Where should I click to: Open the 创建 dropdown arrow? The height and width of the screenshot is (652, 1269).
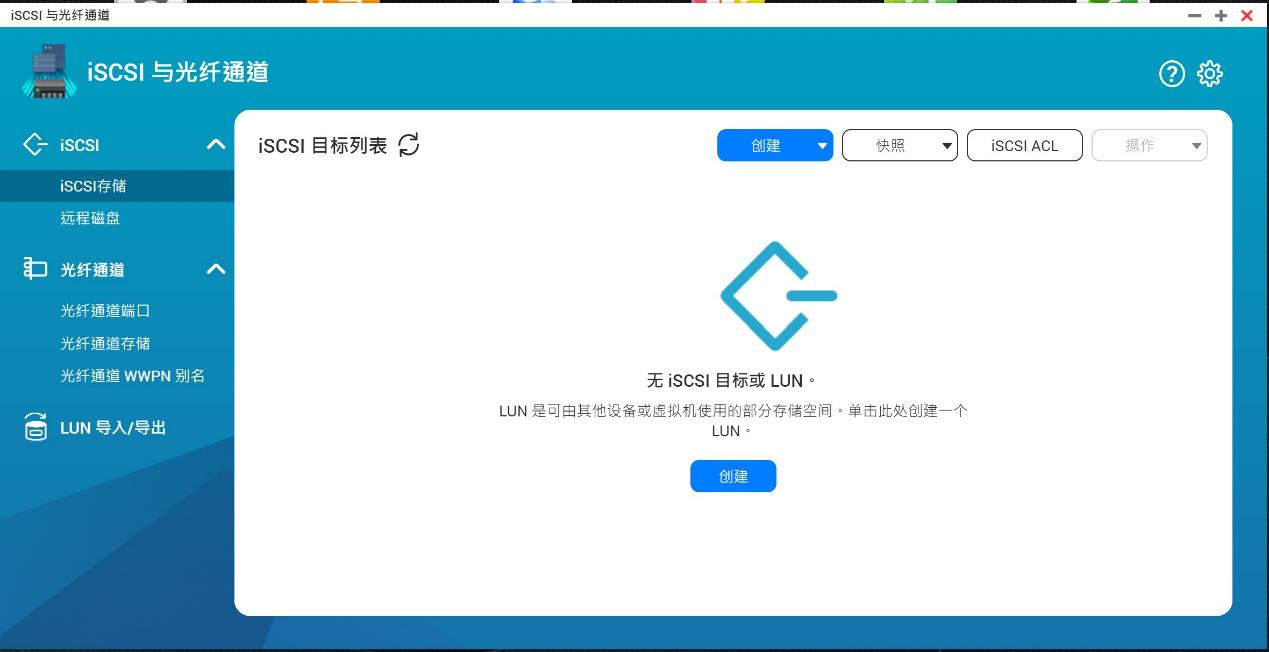click(822, 145)
